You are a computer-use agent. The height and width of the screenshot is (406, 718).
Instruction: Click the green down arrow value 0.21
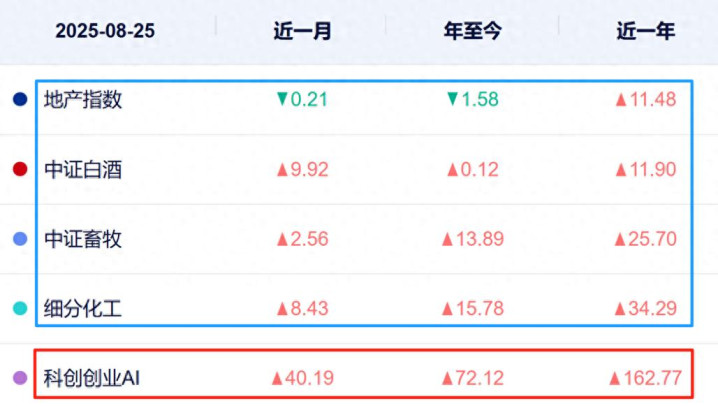click(302, 100)
